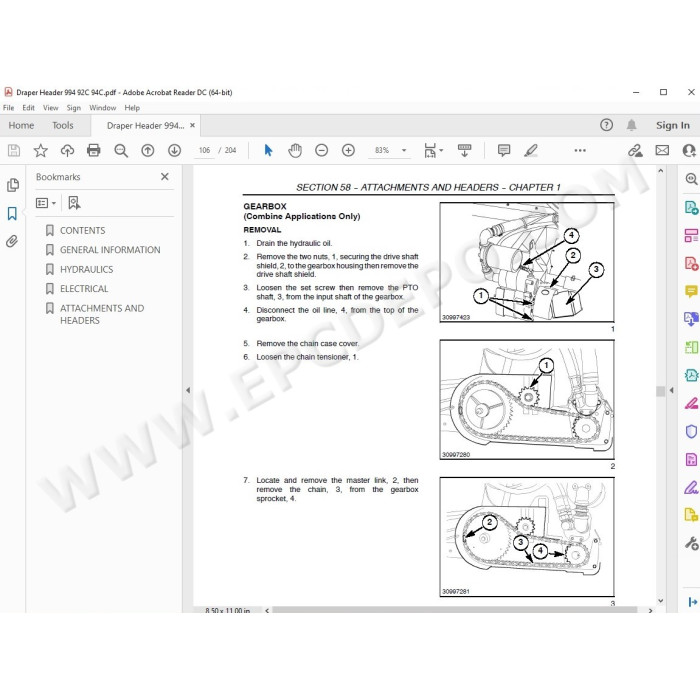Add new bookmark icon in Bookmarks panel
The height and width of the screenshot is (700, 700).
coord(74,203)
